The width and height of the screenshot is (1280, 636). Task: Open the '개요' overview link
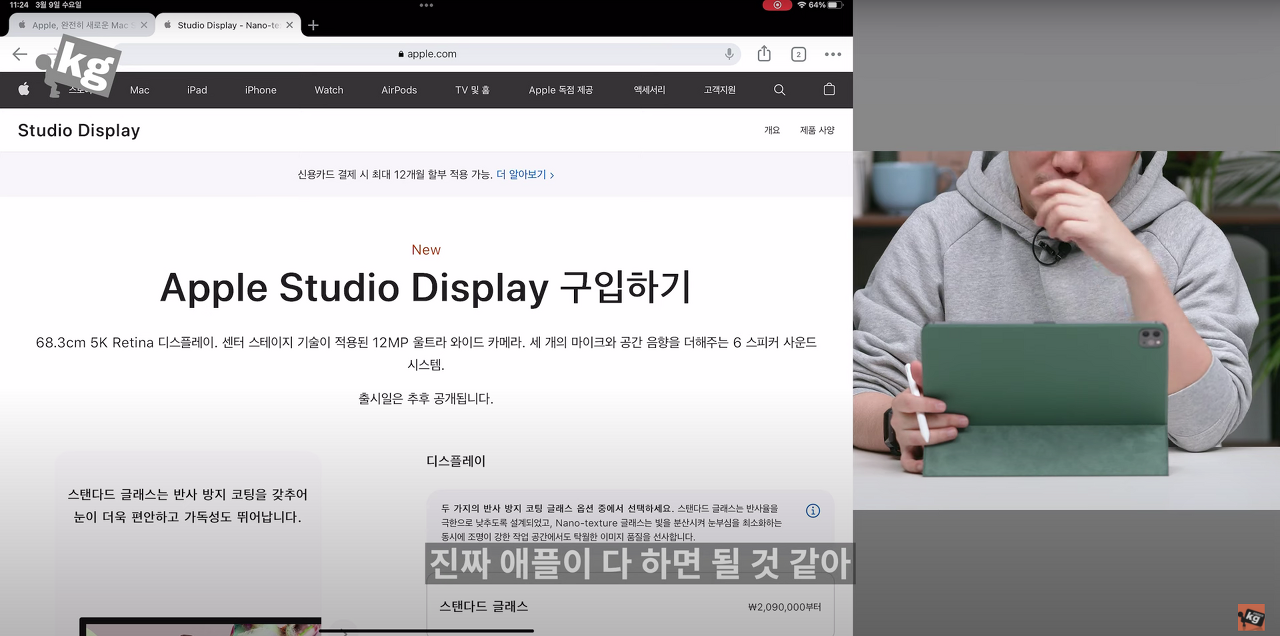[772, 131]
